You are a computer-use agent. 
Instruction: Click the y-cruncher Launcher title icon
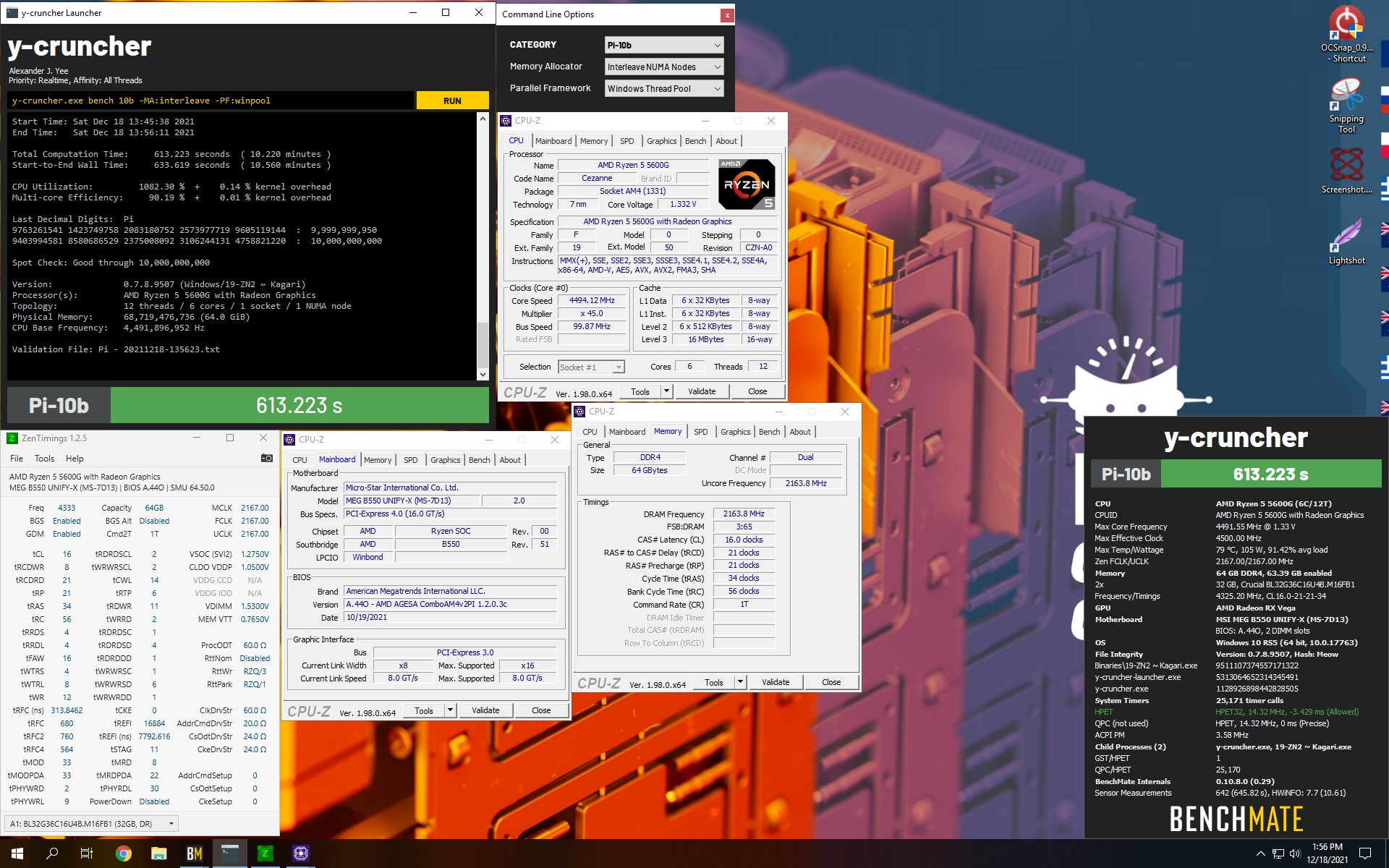[x=12, y=12]
